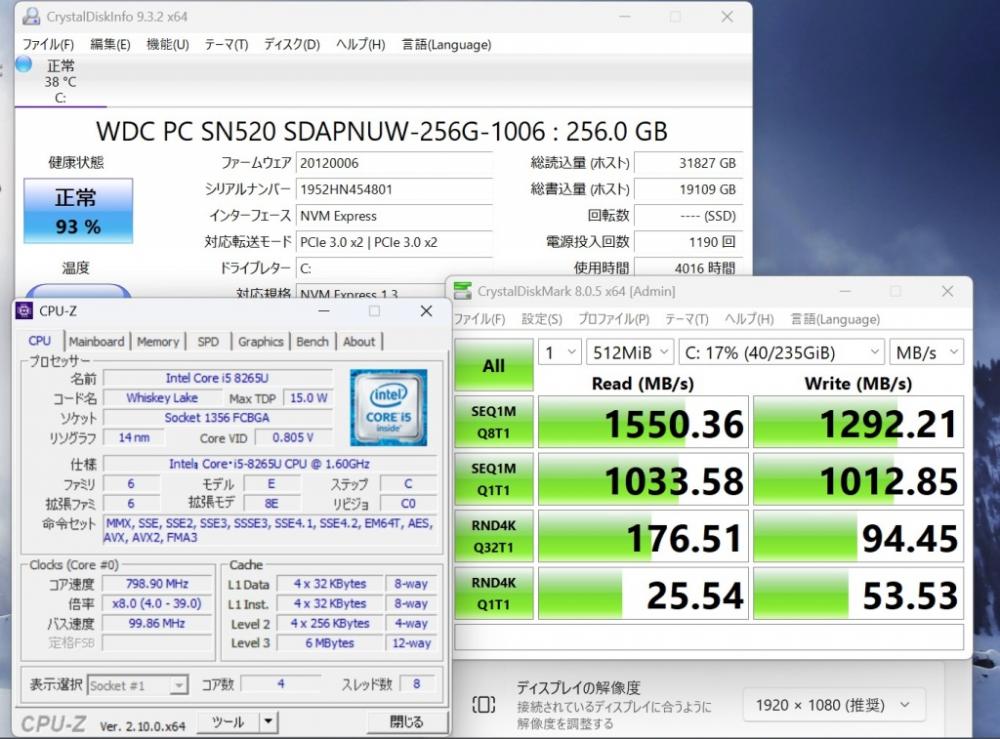Open the 編集(E) menu in CrystalDiskInfo

click(110, 44)
